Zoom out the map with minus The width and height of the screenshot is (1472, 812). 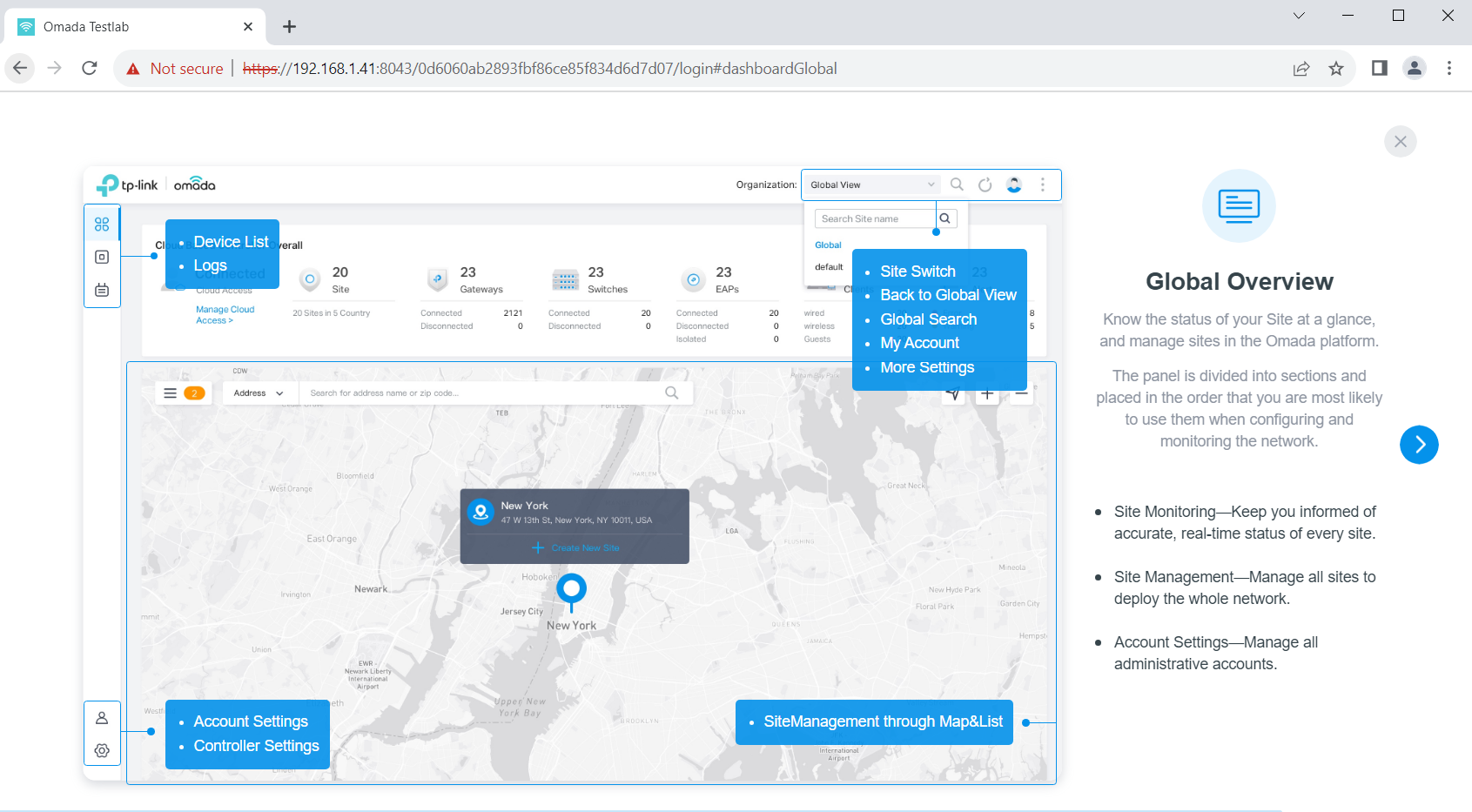click(1021, 394)
